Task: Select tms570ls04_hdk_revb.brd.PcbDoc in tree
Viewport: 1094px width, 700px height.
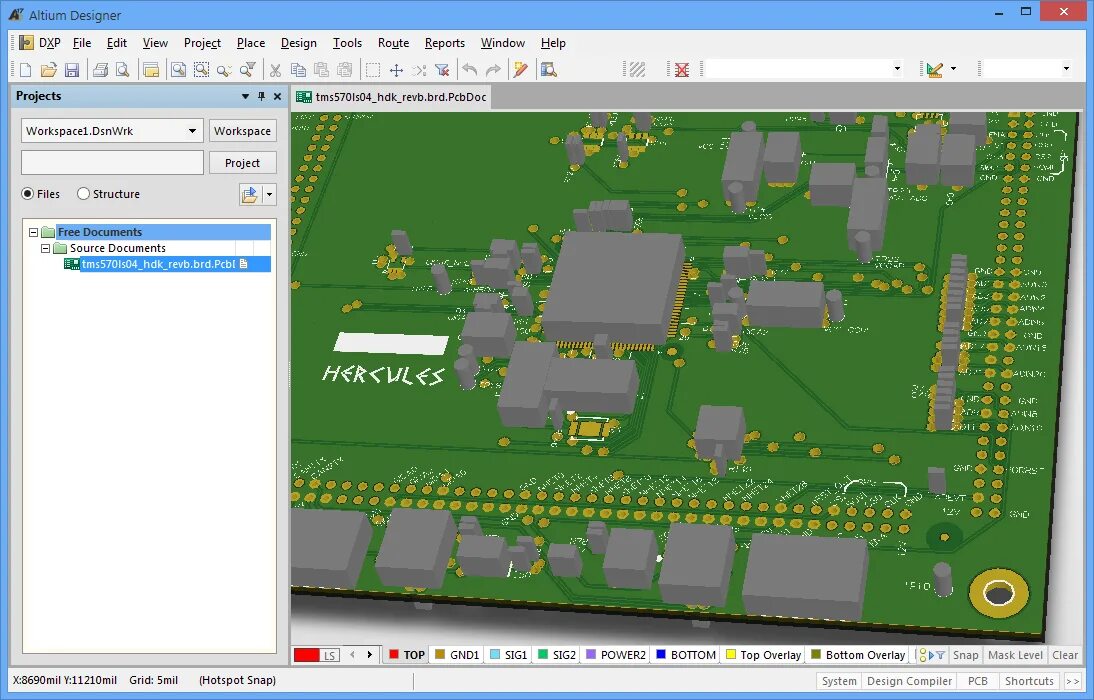Action: tap(158, 265)
